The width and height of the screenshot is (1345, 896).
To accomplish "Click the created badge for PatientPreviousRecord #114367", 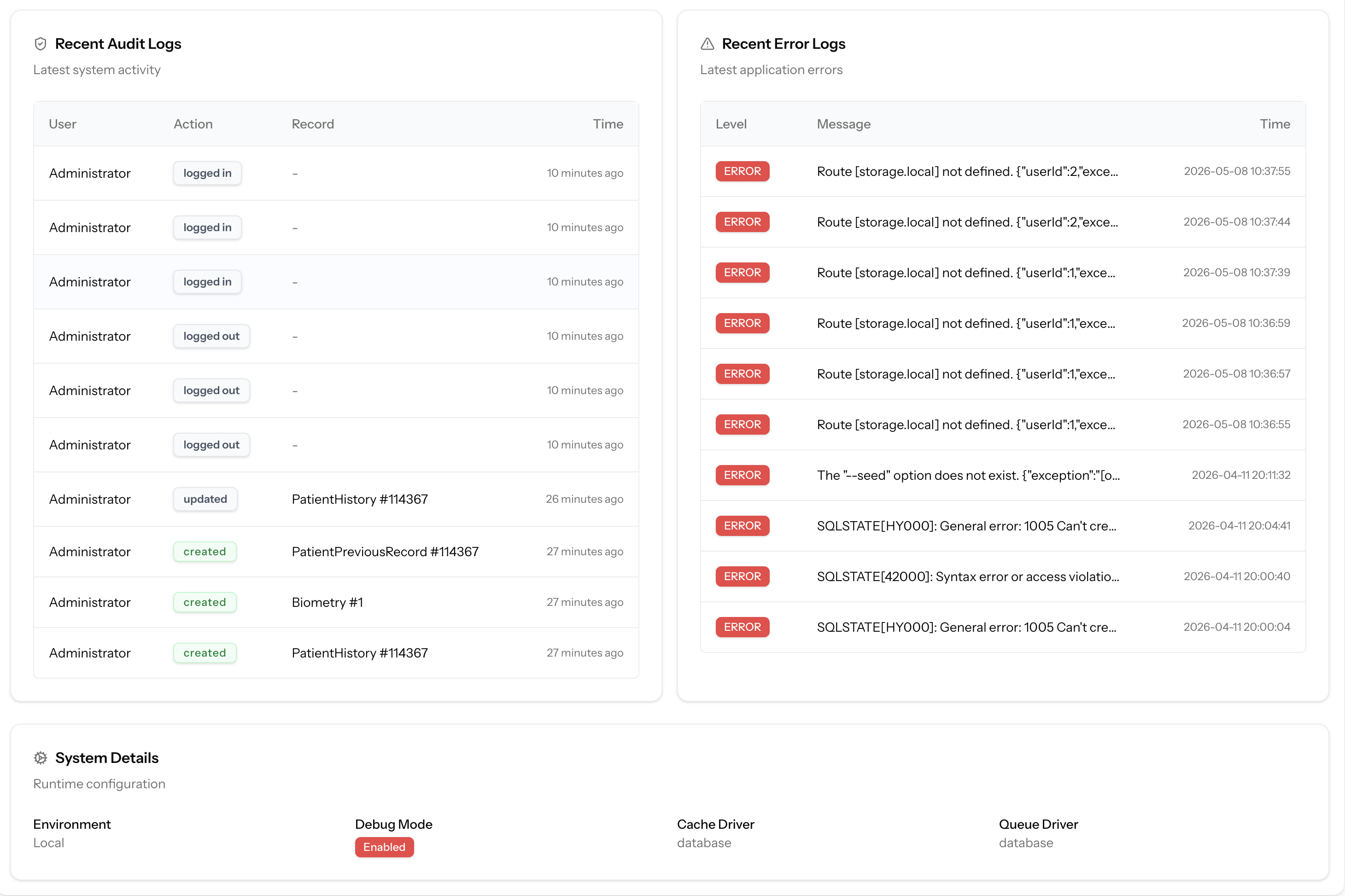I will [205, 552].
